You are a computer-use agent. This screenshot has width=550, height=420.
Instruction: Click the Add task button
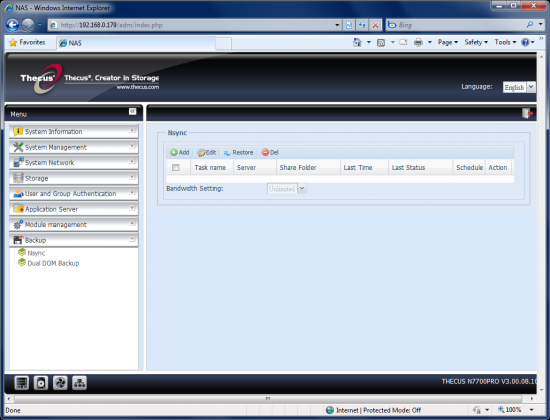click(x=180, y=152)
